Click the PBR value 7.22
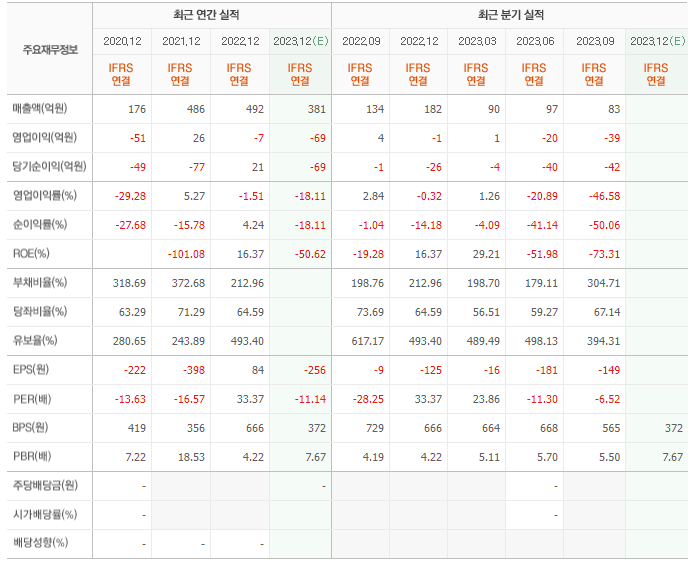The image size is (698, 562). pos(135,457)
